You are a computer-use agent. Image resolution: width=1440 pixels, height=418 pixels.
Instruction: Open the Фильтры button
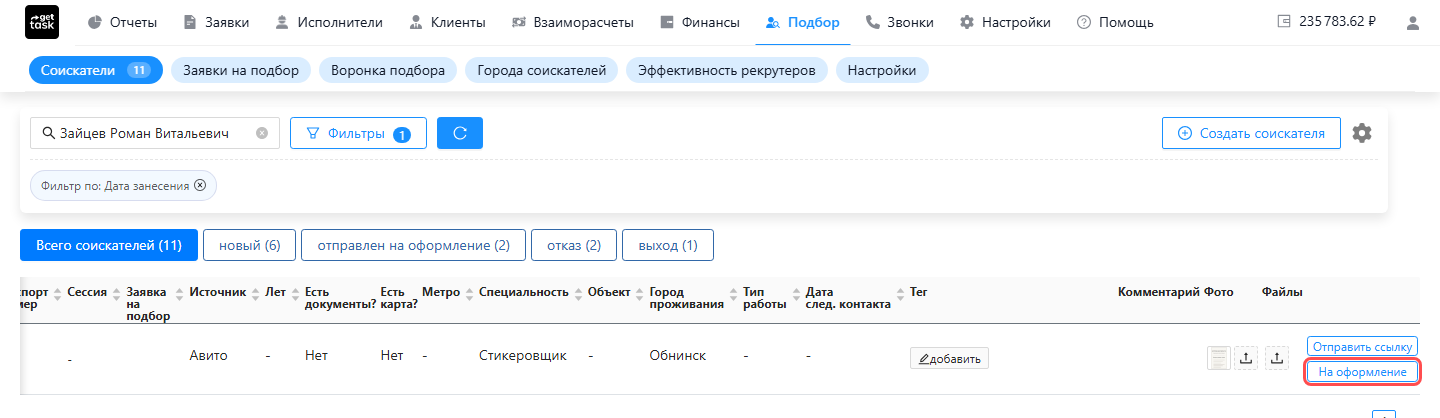point(358,133)
